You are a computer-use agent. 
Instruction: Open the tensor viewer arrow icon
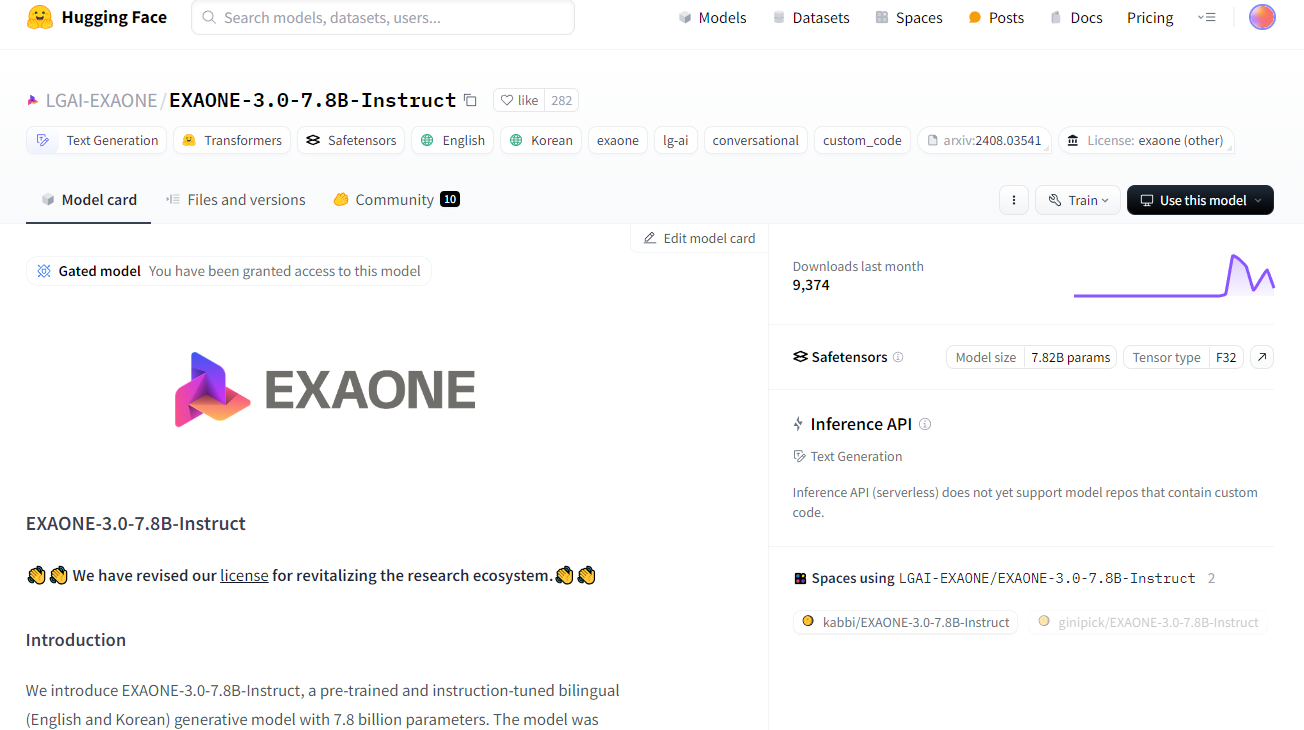[x=1262, y=357]
